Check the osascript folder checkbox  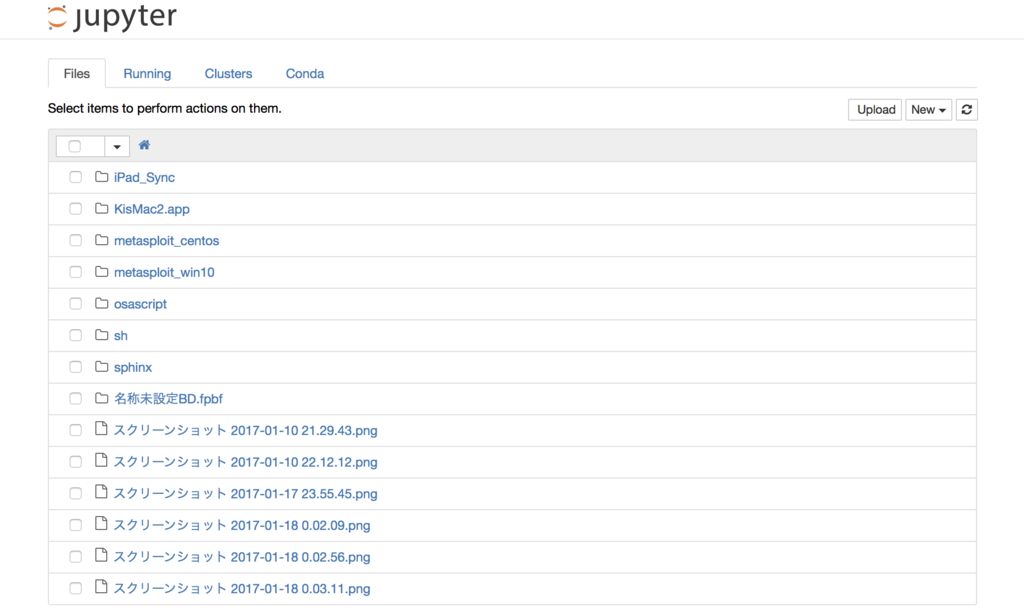tap(76, 304)
